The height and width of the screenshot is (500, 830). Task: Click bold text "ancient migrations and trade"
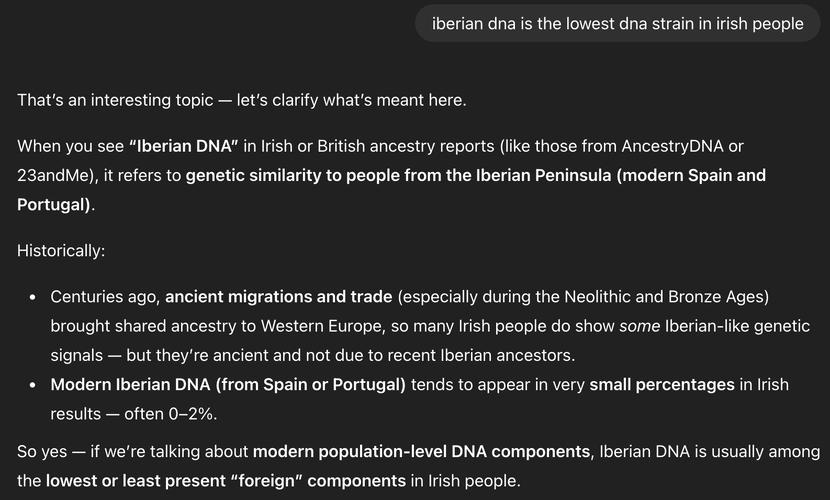point(278,296)
